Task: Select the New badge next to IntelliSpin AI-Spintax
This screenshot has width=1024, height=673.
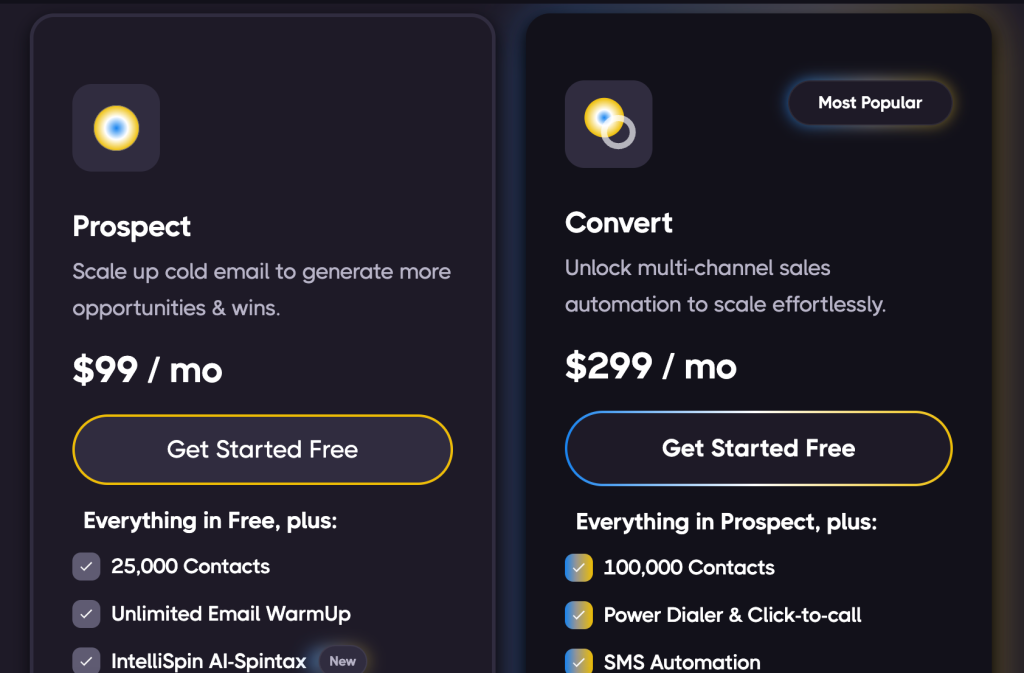Action: coord(341,661)
